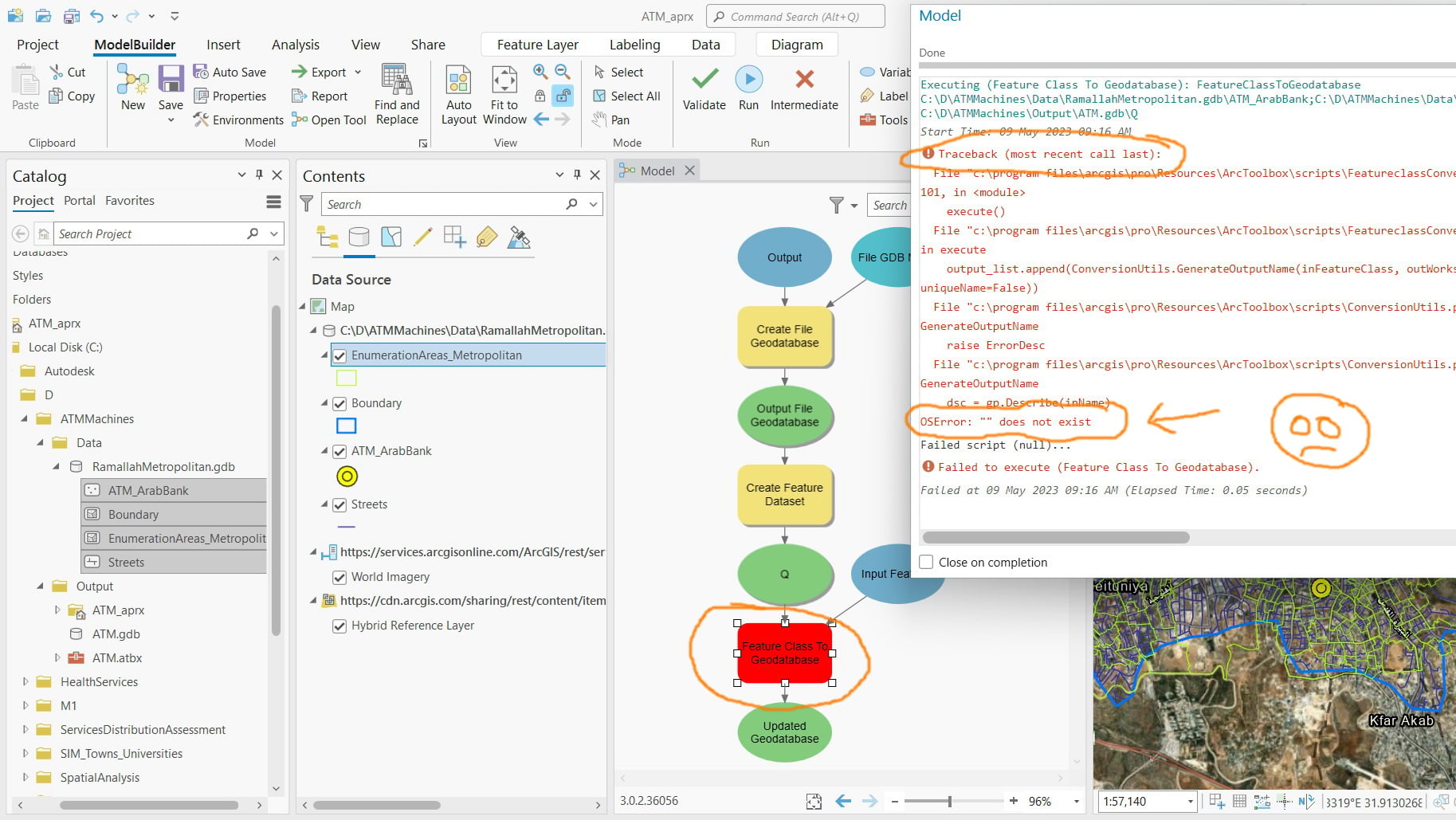This screenshot has height=820, width=1456.
Task: Click List By Drawing Order icon
Action: pyautogui.click(x=328, y=237)
